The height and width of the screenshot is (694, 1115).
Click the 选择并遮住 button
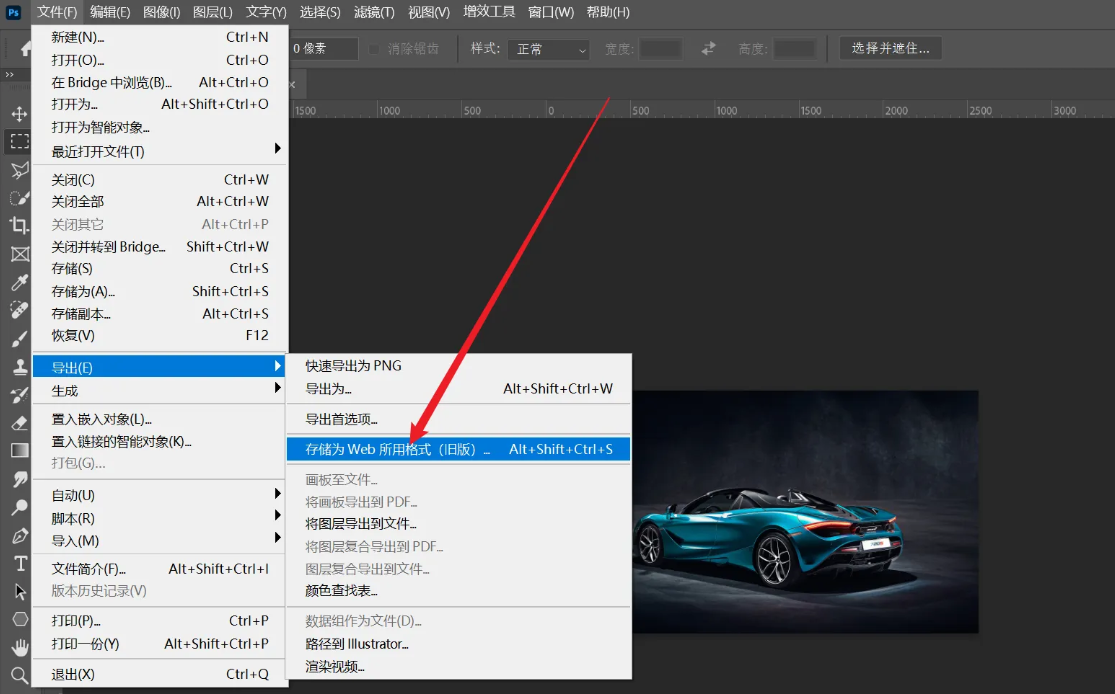890,48
